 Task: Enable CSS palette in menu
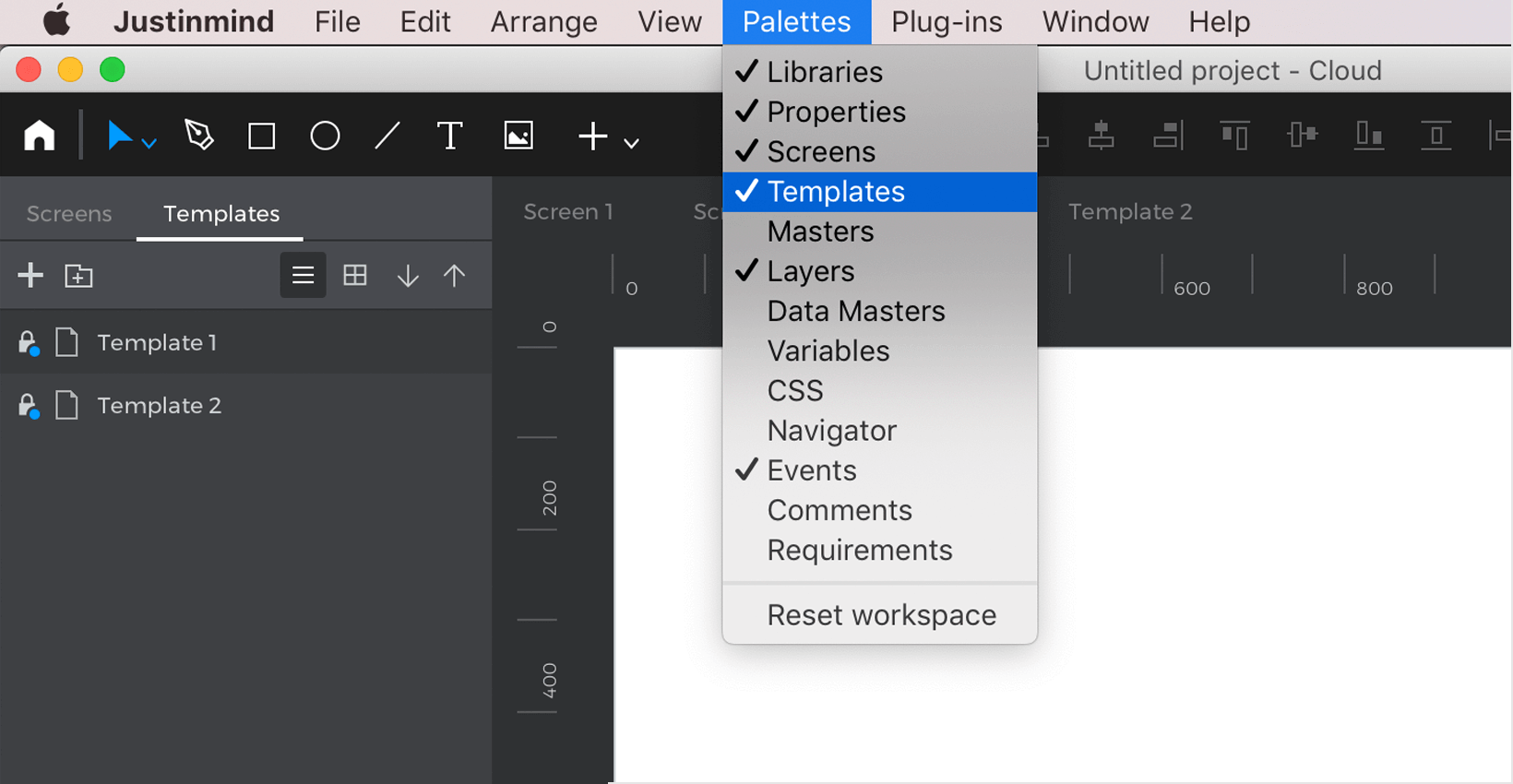880,390
